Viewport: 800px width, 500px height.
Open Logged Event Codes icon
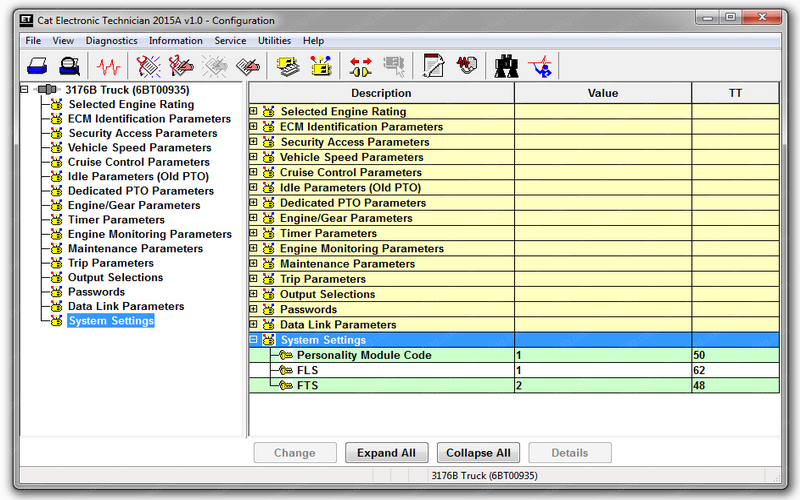pos(248,66)
